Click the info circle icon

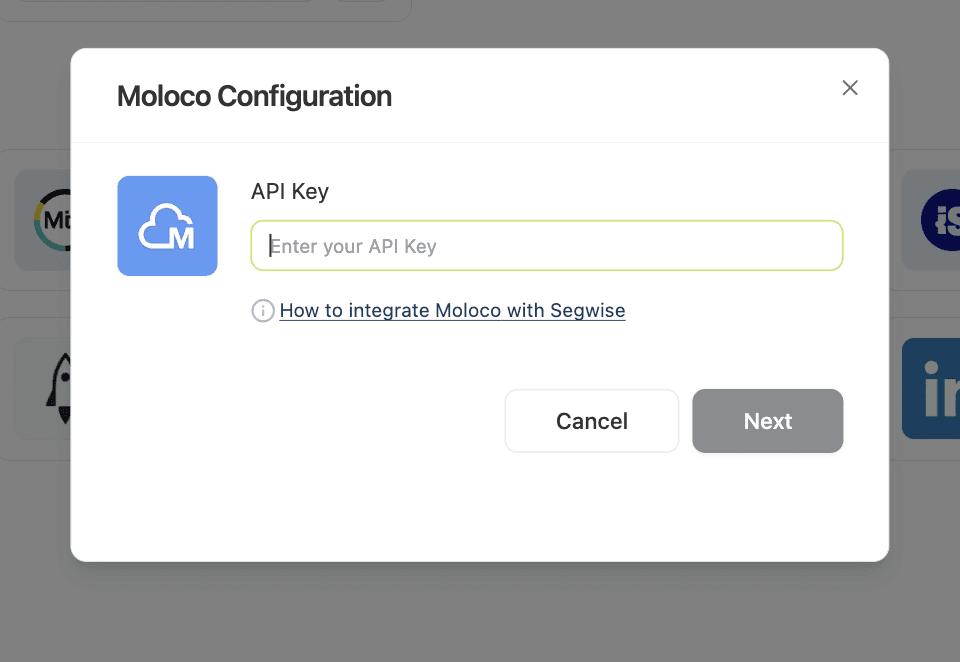263,311
